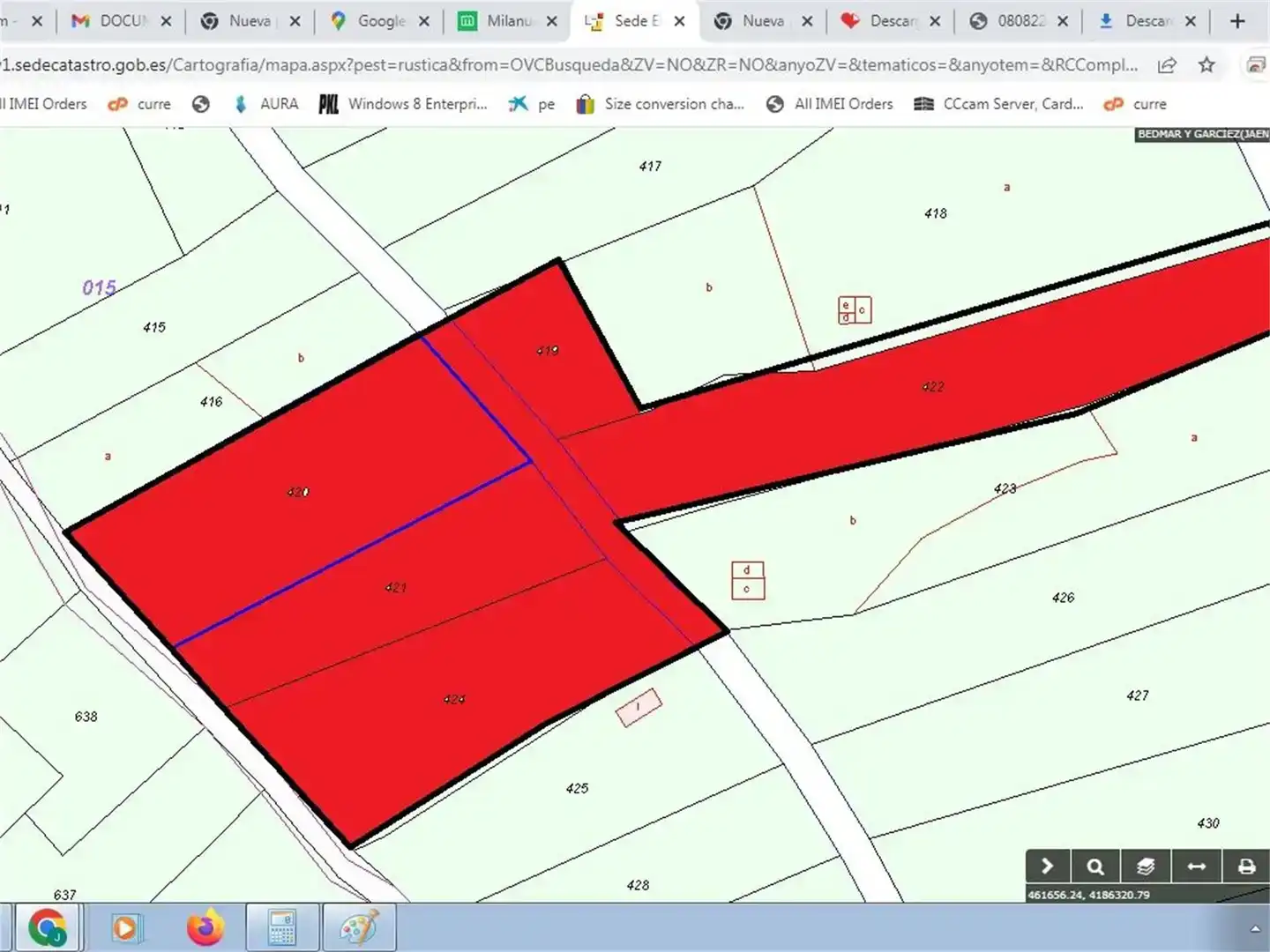Viewport: 1270px width, 952px height.
Task: Click parcel number 430
Action: [x=1208, y=823]
